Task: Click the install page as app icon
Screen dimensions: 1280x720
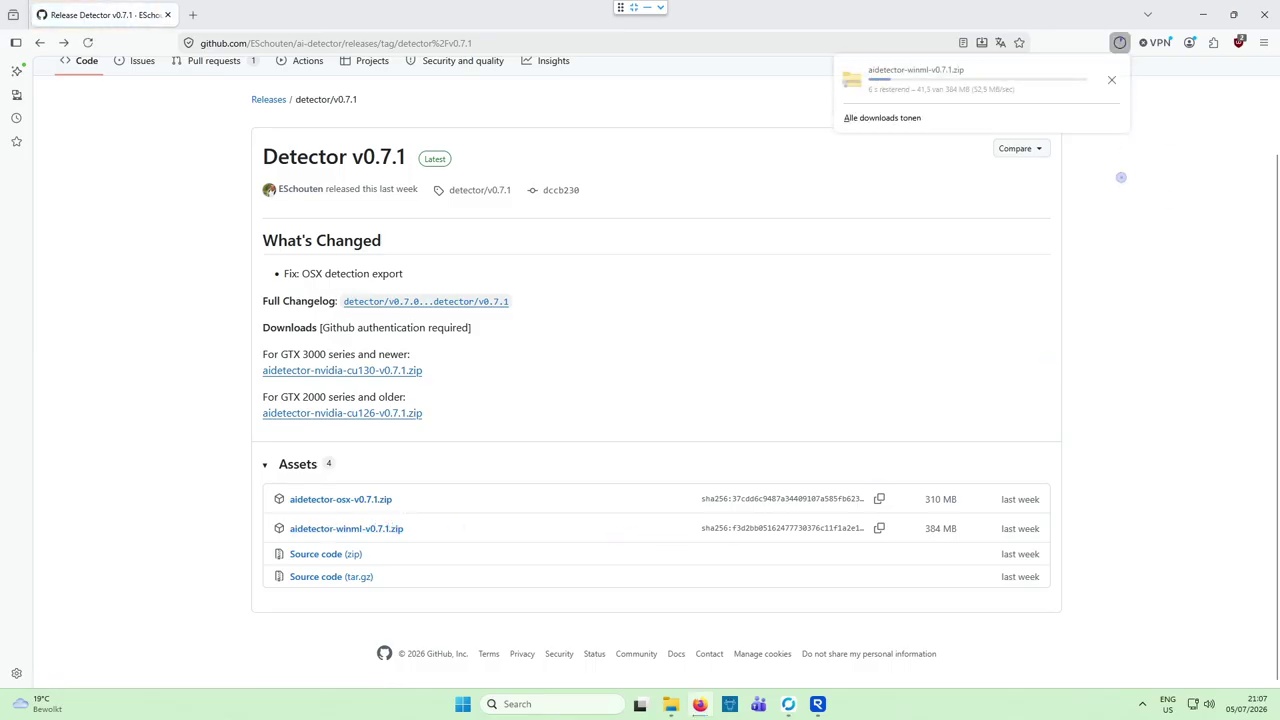Action: (x=982, y=43)
